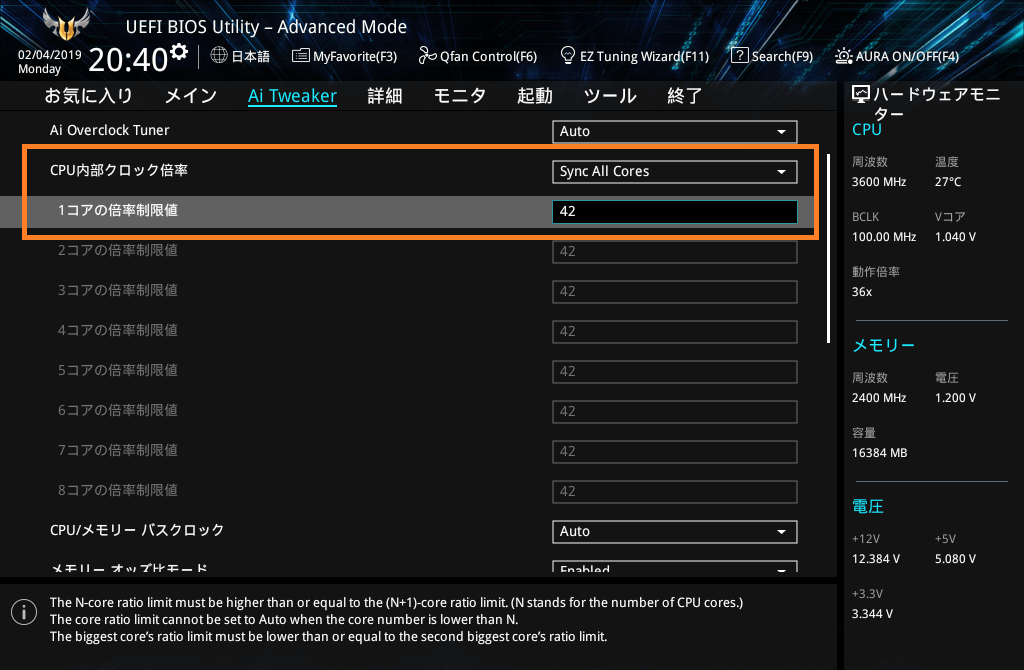Select the CPU内部クロック倍率 label
The height and width of the screenshot is (670, 1024).
pyautogui.click(x=119, y=170)
